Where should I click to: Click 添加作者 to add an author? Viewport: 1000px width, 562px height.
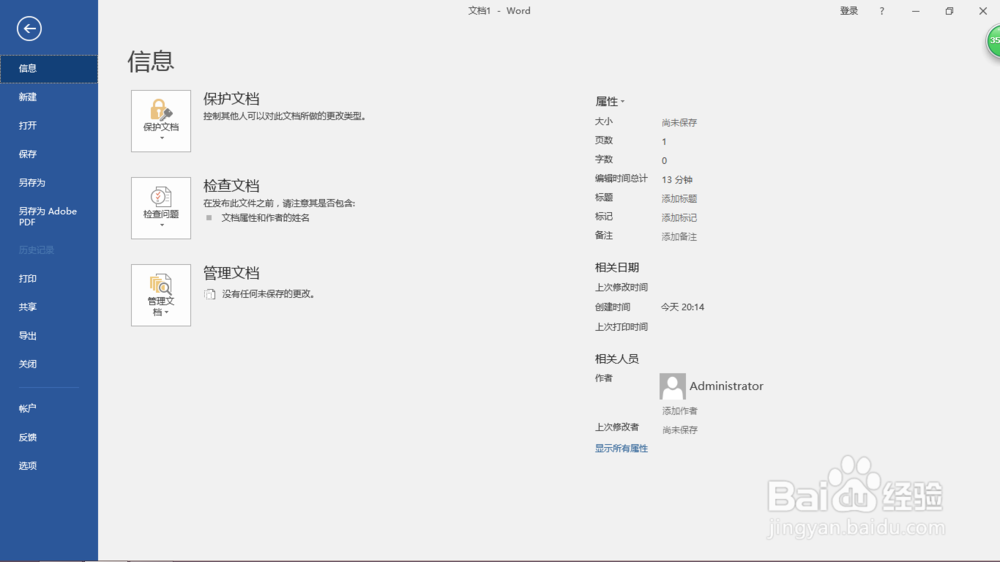tap(680, 411)
